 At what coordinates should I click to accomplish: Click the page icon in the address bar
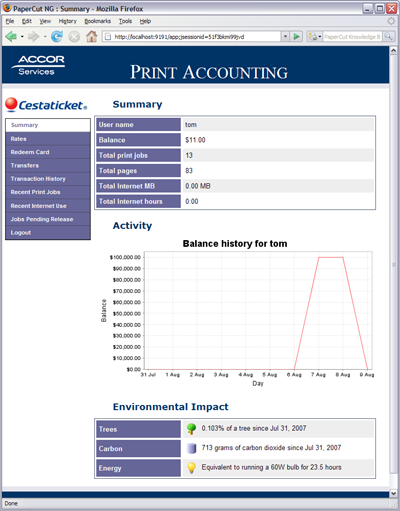click(108, 37)
